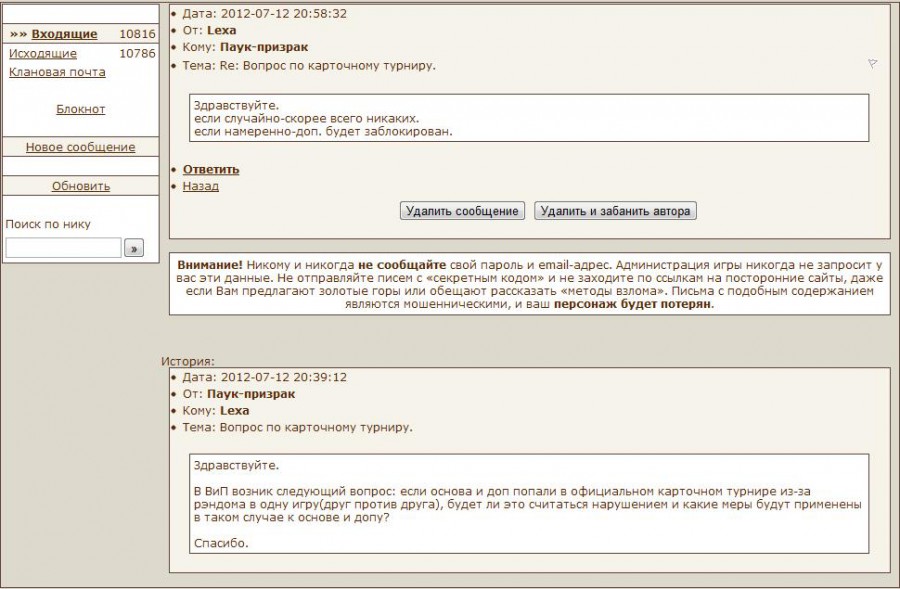Open the Входящие inbox folder
This screenshot has width=900, height=589.
(x=64, y=34)
